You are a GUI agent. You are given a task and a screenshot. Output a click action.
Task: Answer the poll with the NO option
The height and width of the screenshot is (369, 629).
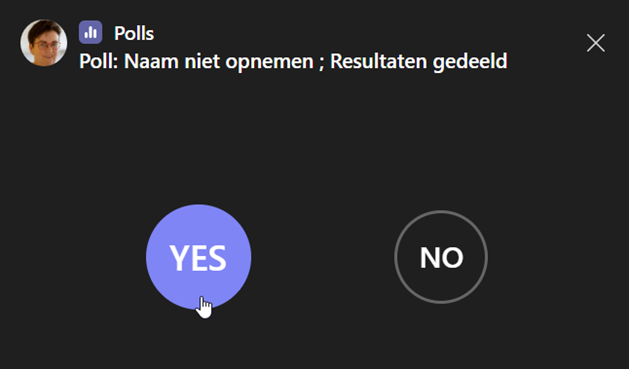(x=441, y=257)
